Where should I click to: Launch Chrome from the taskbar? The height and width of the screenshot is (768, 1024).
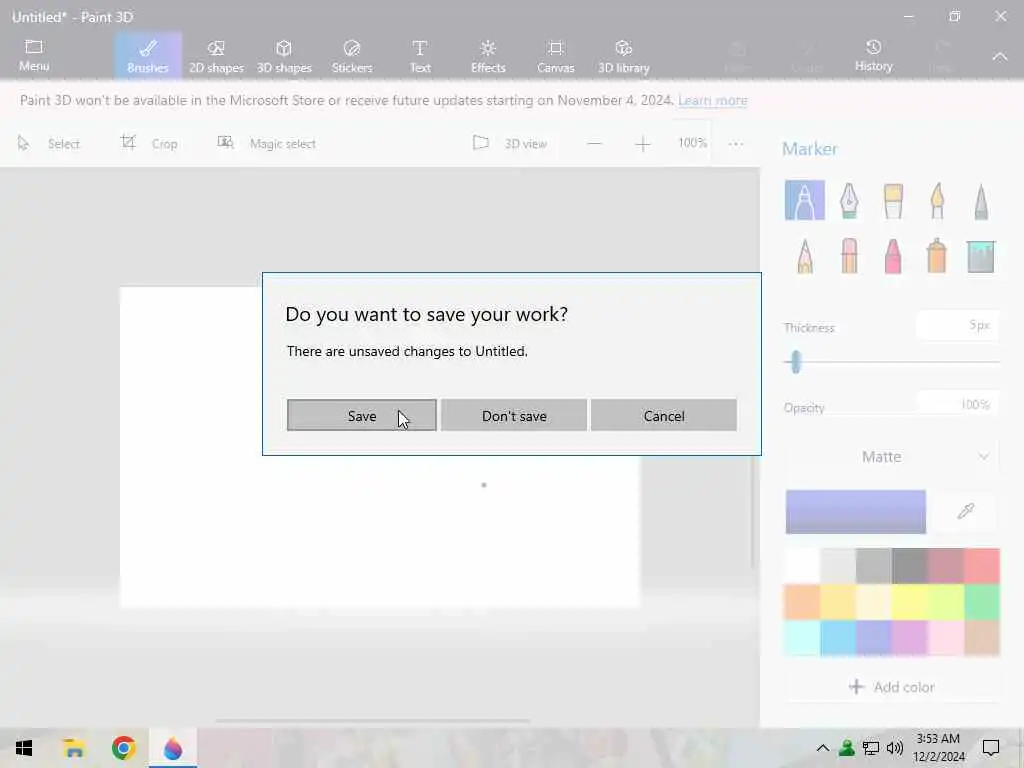coord(123,748)
